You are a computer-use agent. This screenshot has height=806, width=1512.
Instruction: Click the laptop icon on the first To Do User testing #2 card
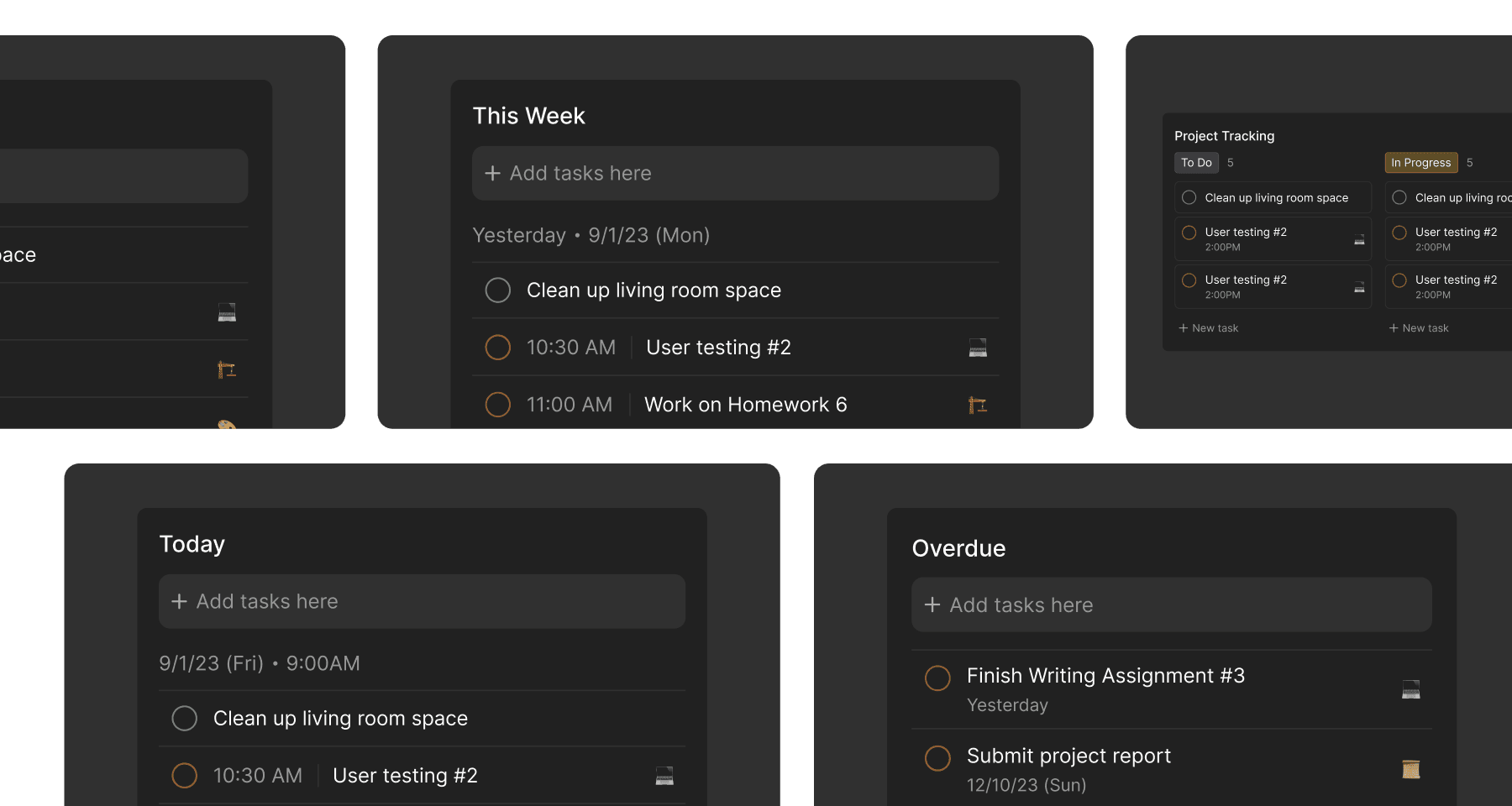tap(1359, 240)
